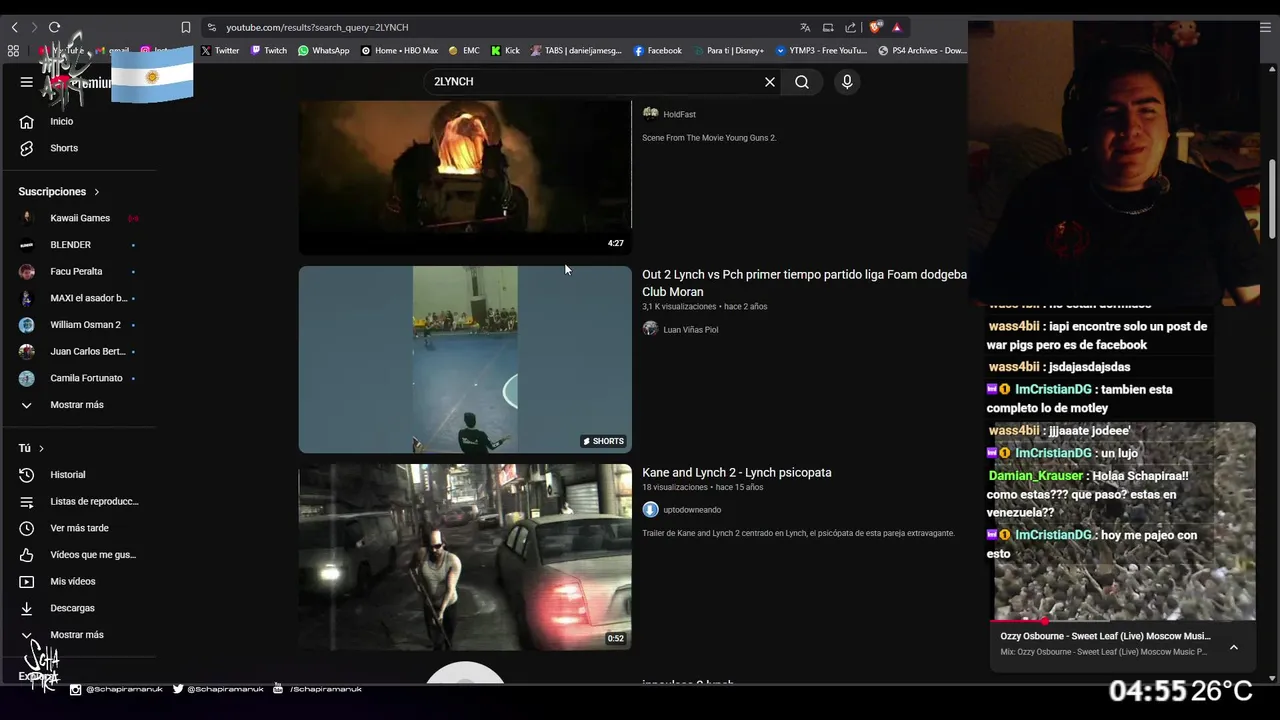The image size is (1280, 720).
Task: Open the WhatsApp bookmark
Action: [x=323, y=50]
